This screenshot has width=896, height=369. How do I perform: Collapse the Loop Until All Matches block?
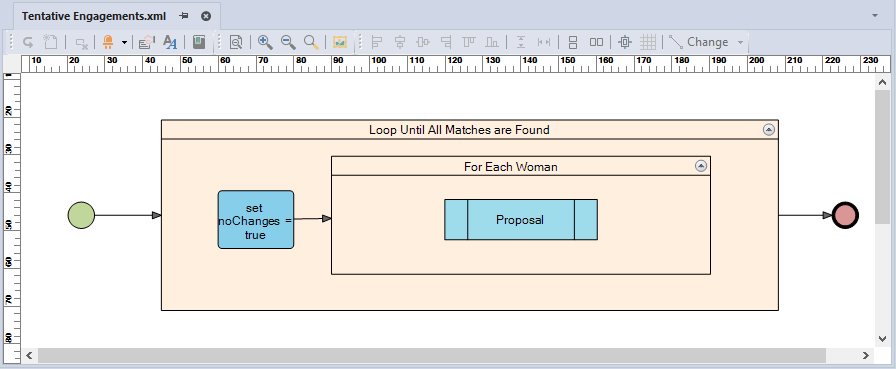[769, 130]
